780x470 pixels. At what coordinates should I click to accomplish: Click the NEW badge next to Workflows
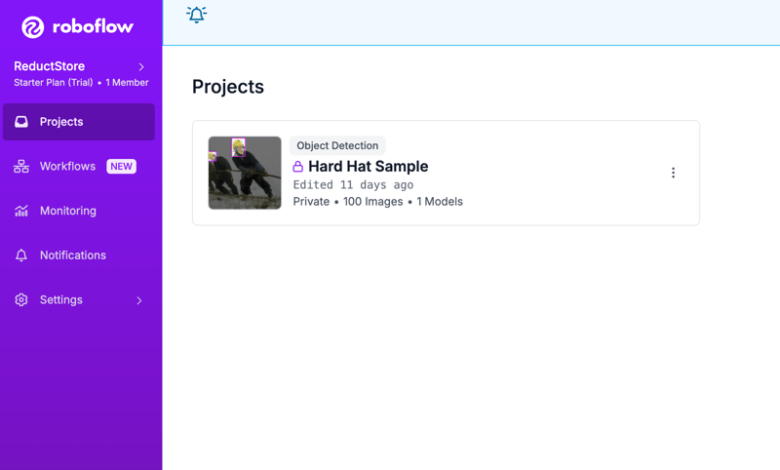[121, 167]
